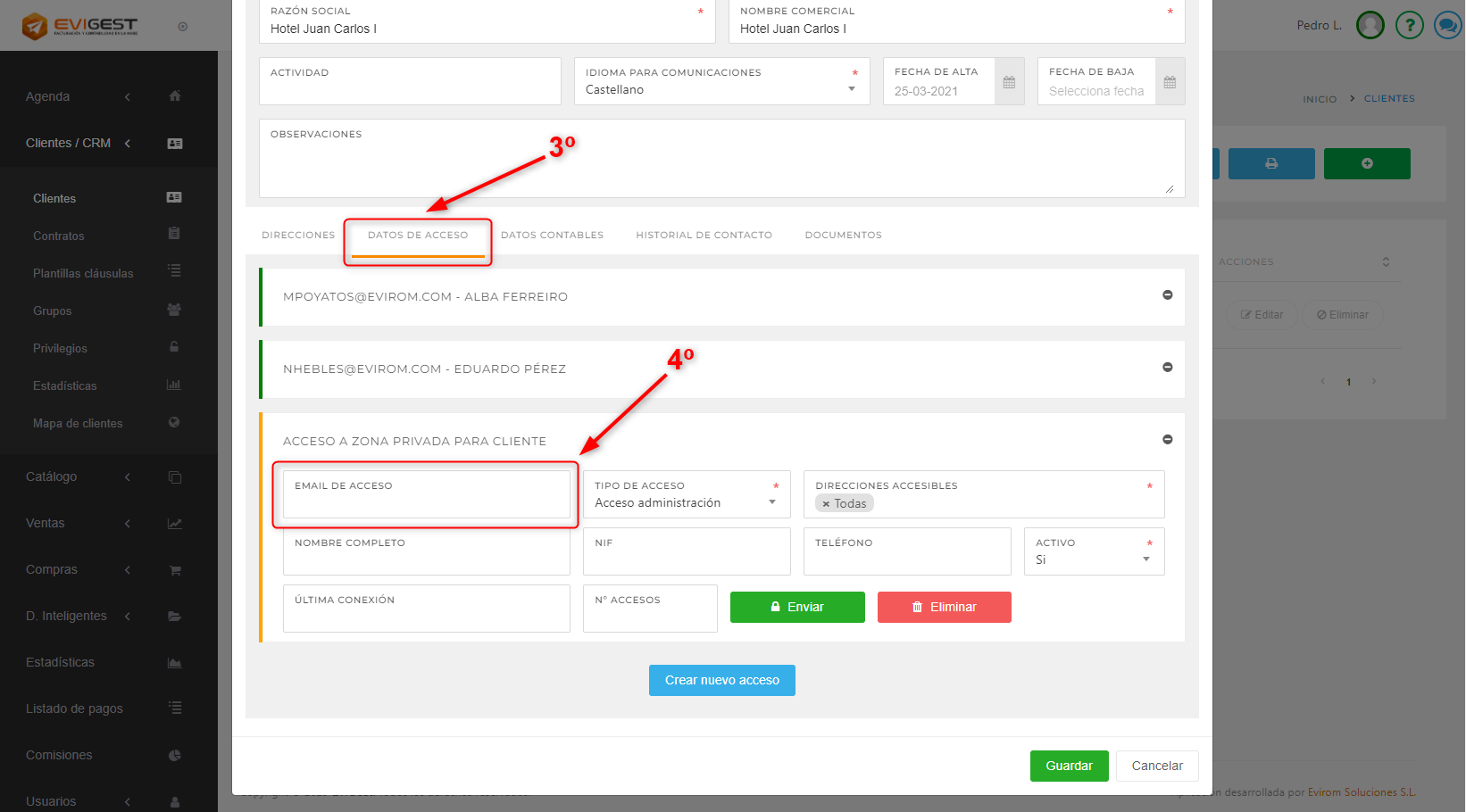Remove the Todas tag from Direcciones accesibles

click(x=826, y=504)
